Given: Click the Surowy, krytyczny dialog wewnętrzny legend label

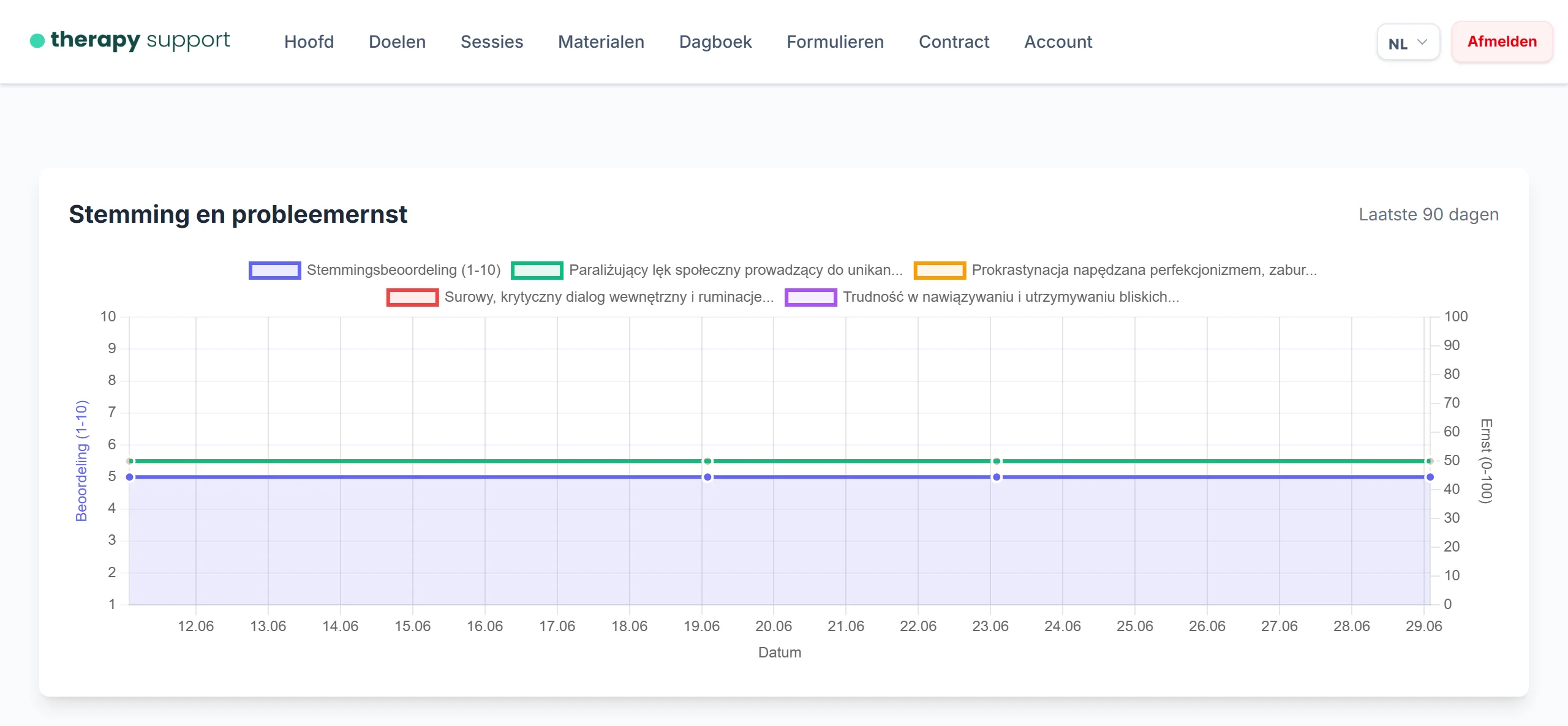Looking at the screenshot, I should (x=609, y=297).
